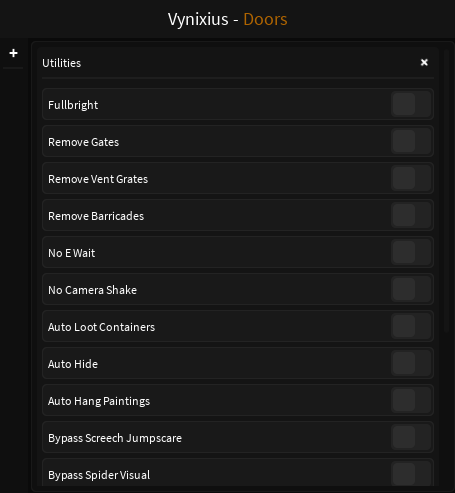This screenshot has width=455, height=493.
Task: Toggle Auto Hide switch
Action: pyautogui.click(x=411, y=363)
